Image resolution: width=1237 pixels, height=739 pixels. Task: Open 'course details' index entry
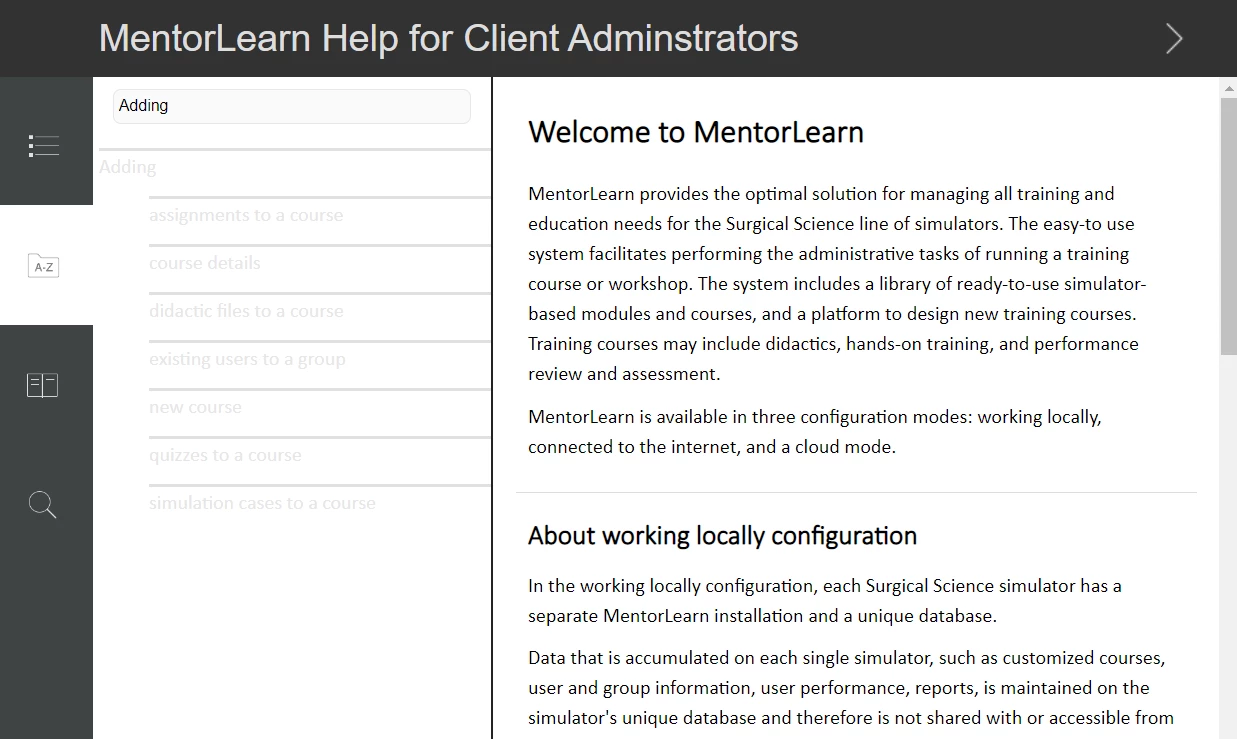pos(205,263)
